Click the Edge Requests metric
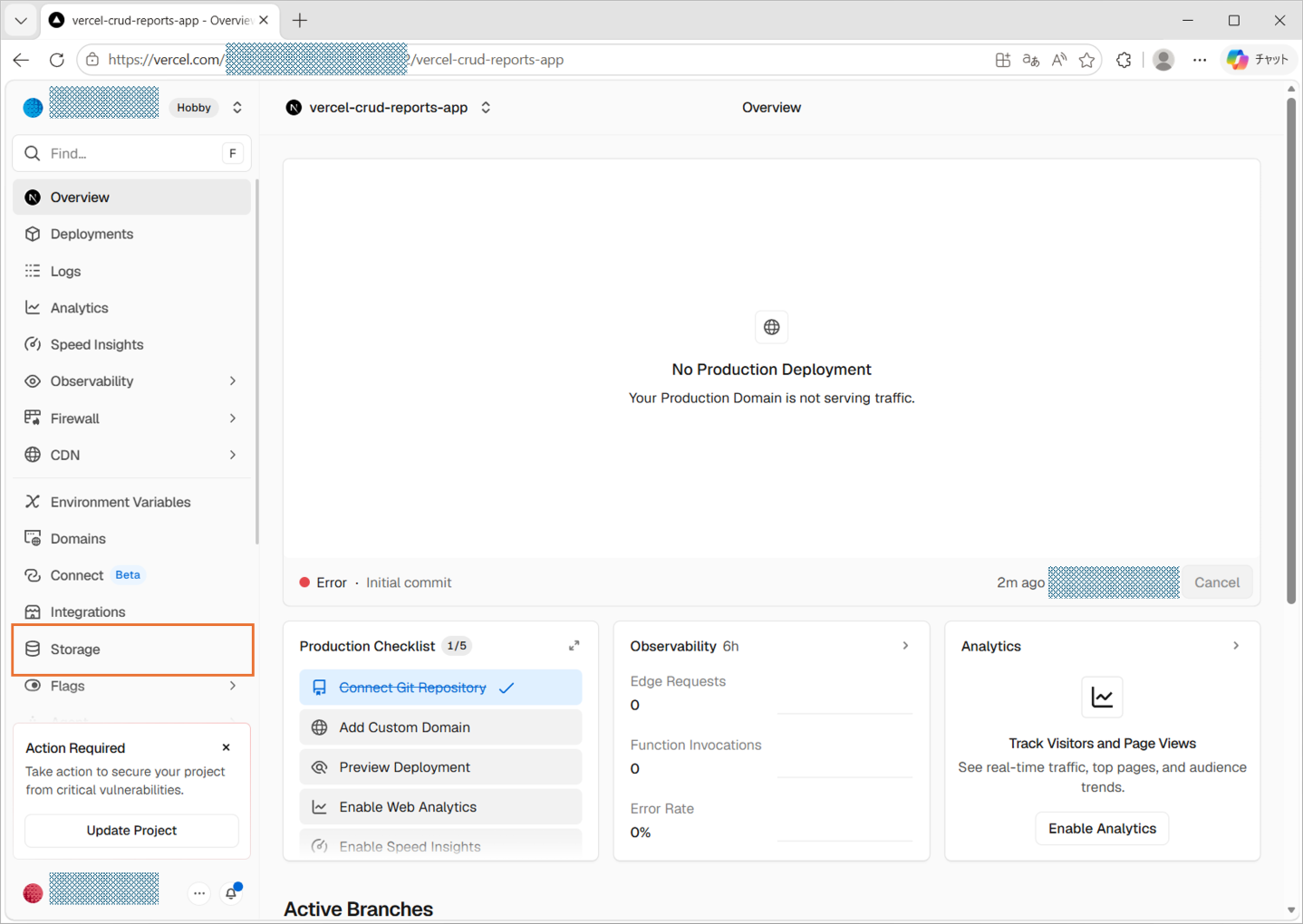This screenshot has height=924, width=1303. coord(771,694)
